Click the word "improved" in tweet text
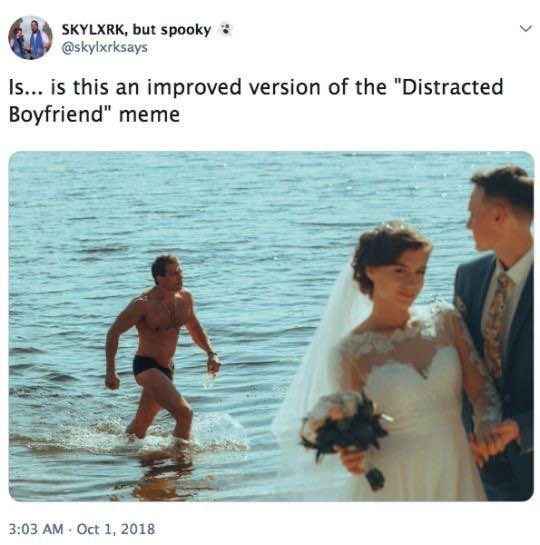This screenshot has width=540, height=545. tap(194, 88)
